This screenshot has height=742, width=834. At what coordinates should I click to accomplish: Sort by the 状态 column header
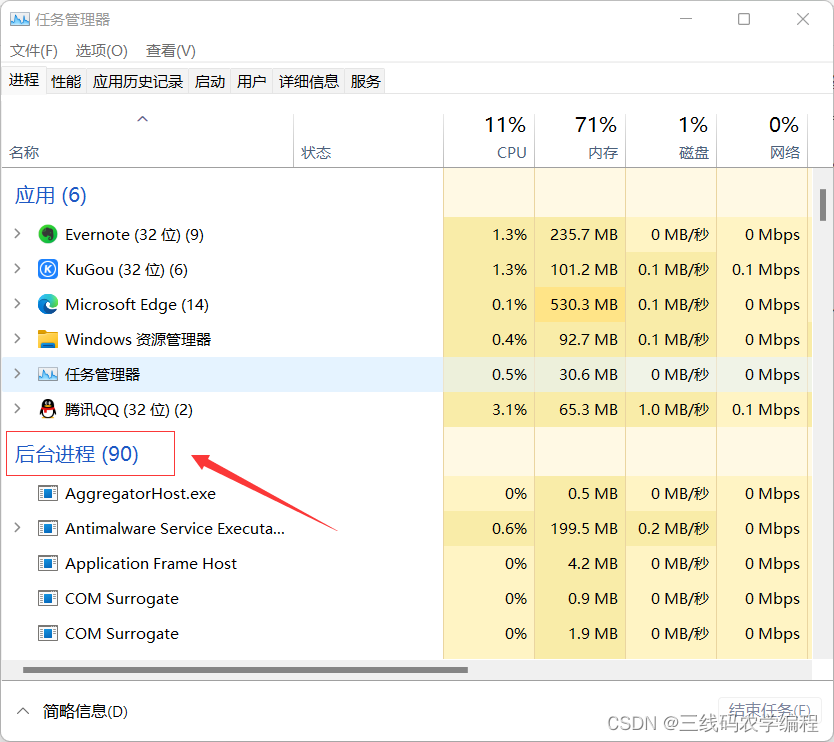pyautogui.click(x=368, y=140)
